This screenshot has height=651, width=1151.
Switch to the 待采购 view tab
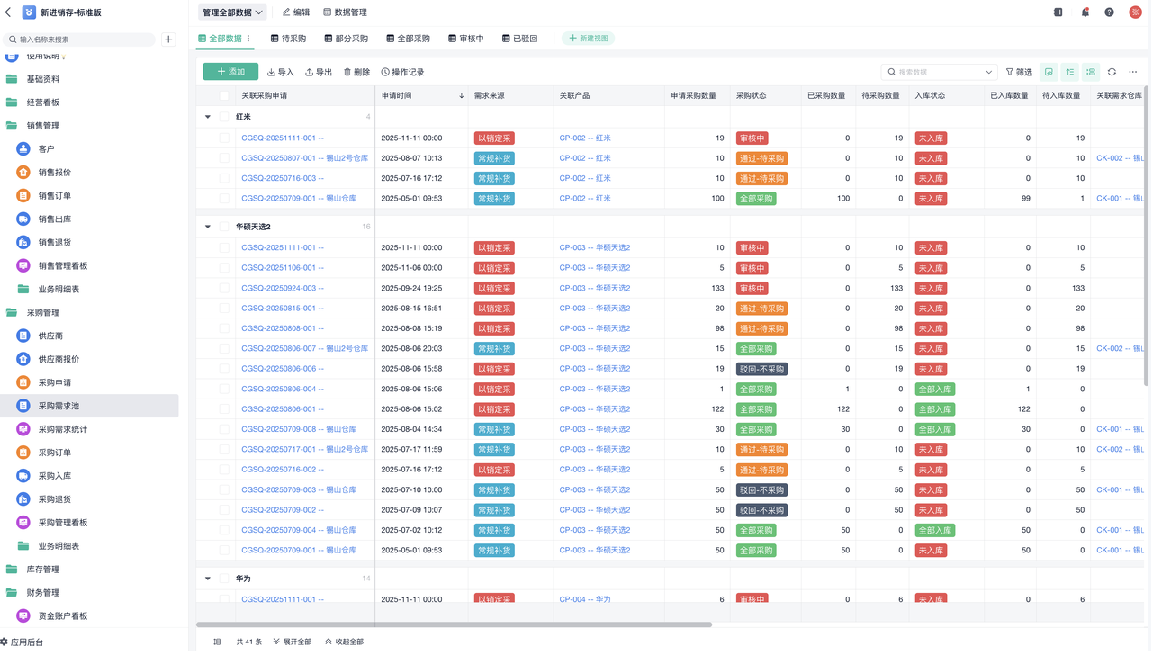click(x=288, y=38)
